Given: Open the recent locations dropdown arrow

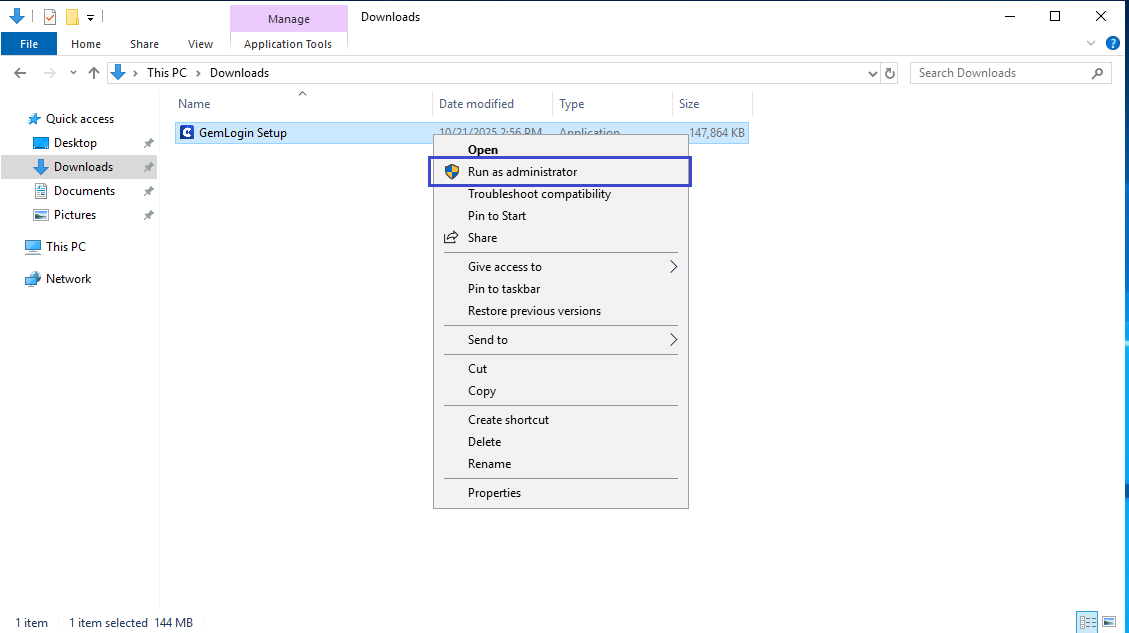Looking at the screenshot, I should [x=73, y=73].
